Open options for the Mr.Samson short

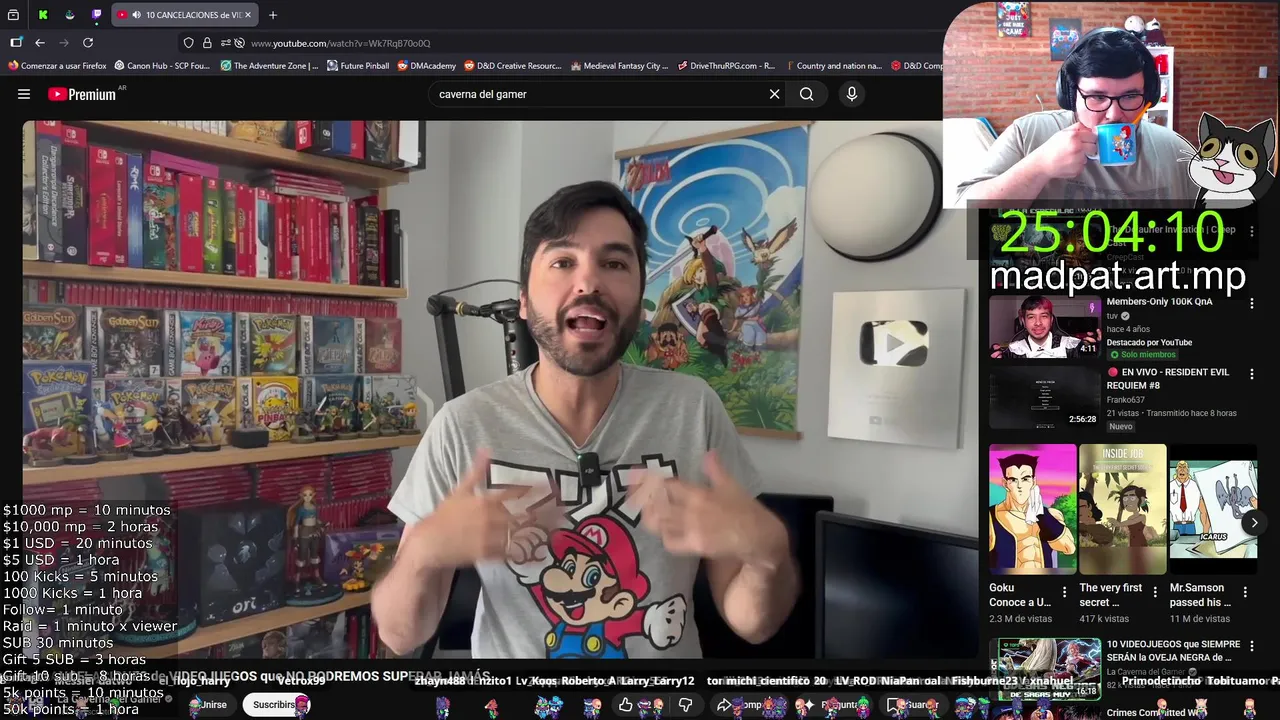point(1245,592)
